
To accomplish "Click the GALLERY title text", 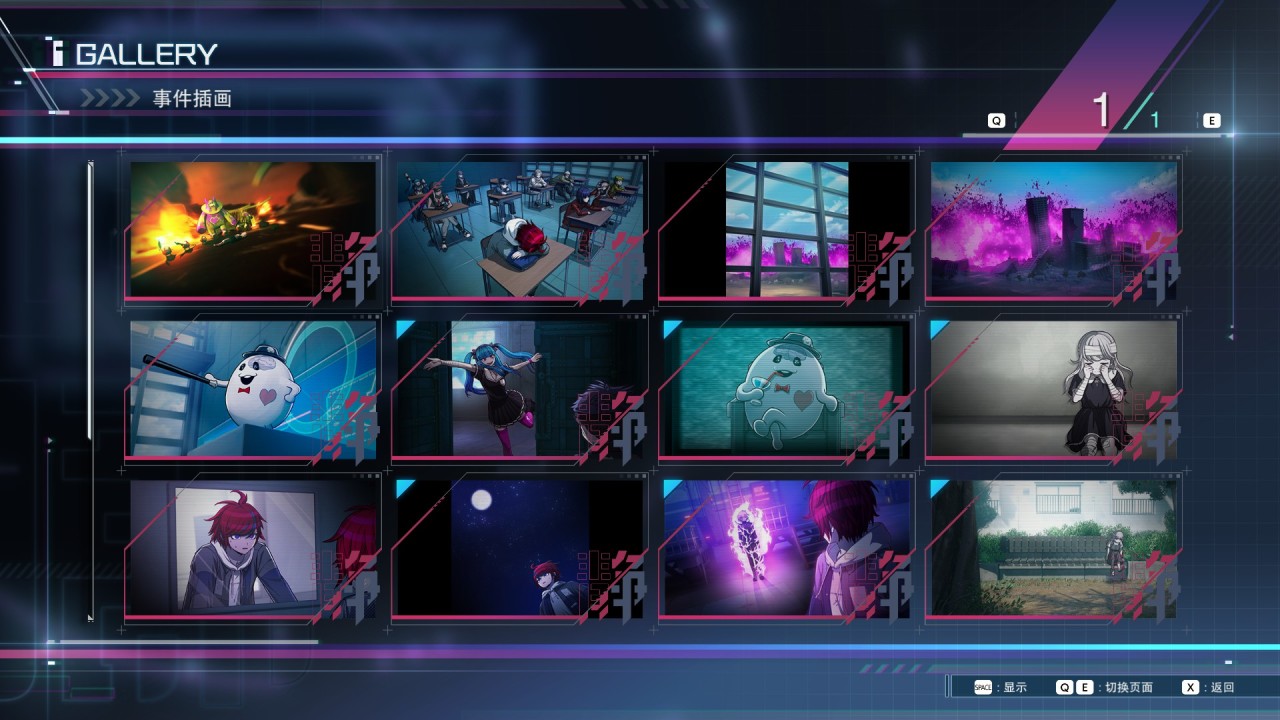I will pos(146,54).
